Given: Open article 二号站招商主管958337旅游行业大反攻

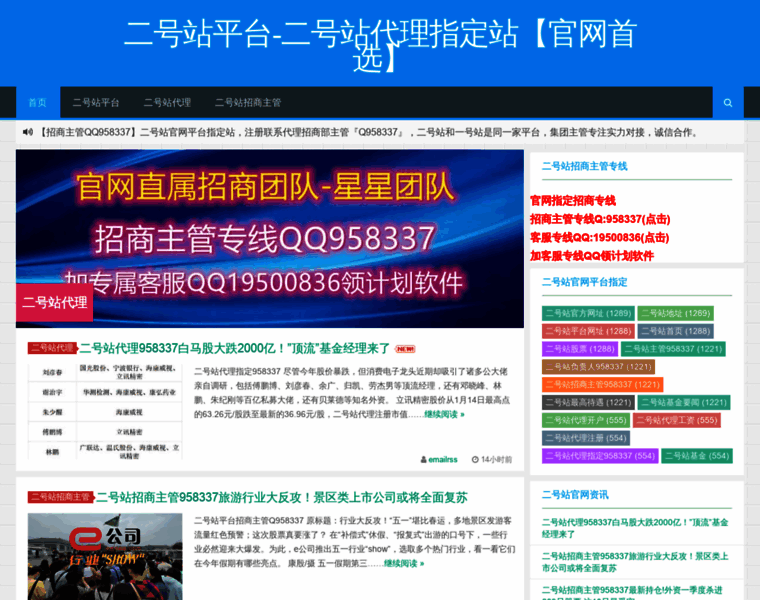Looking at the screenshot, I should (x=282, y=498).
